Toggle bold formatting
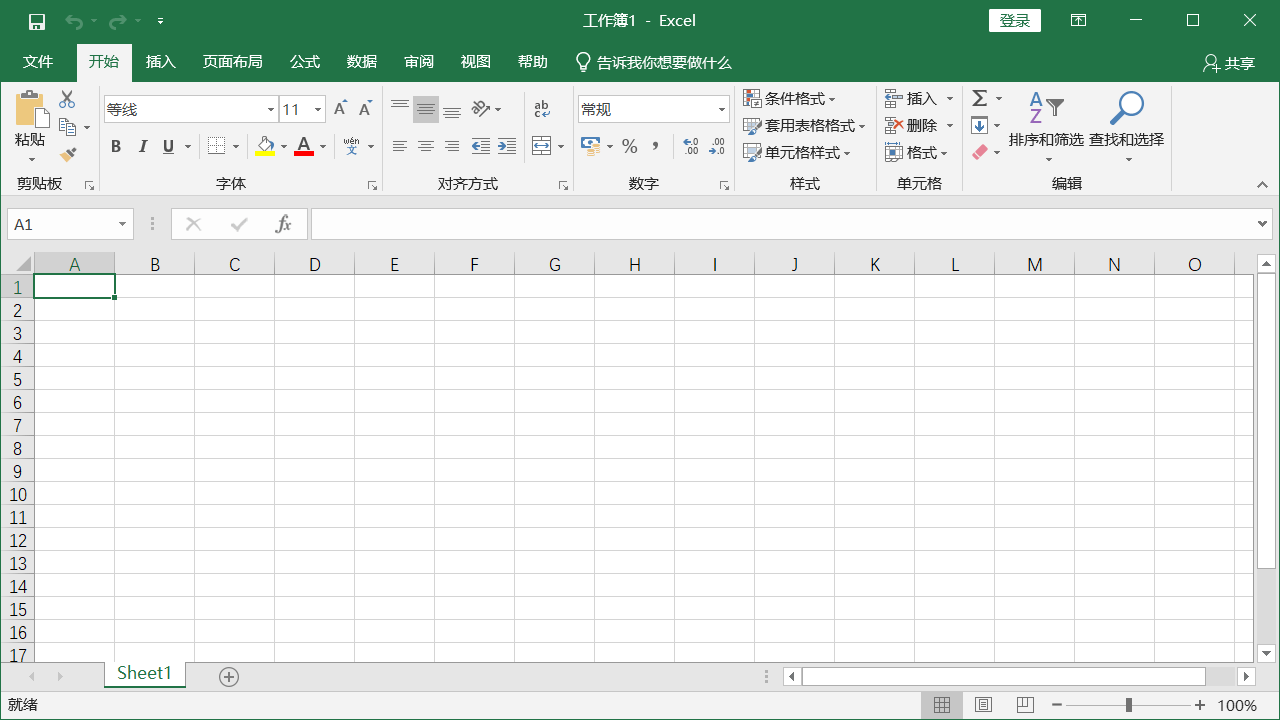The height and width of the screenshot is (720, 1280). point(116,146)
